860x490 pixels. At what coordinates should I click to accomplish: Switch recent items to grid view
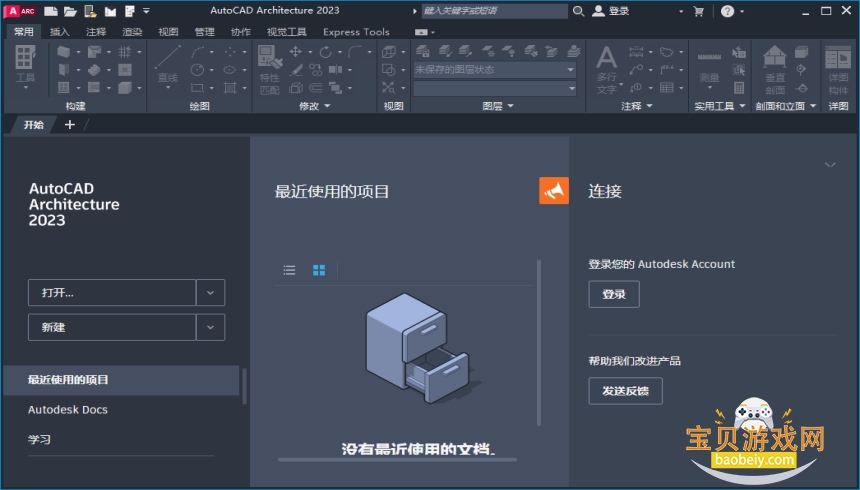pos(319,269)
